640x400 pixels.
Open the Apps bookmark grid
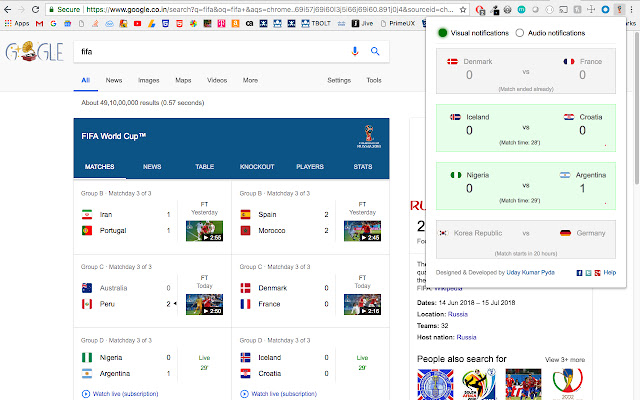coord(17,23)
